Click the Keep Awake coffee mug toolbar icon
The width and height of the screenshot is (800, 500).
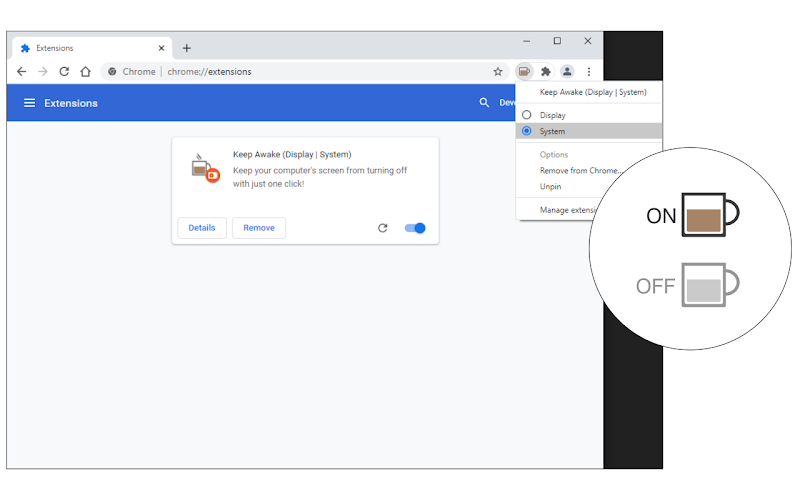(524, 71)
